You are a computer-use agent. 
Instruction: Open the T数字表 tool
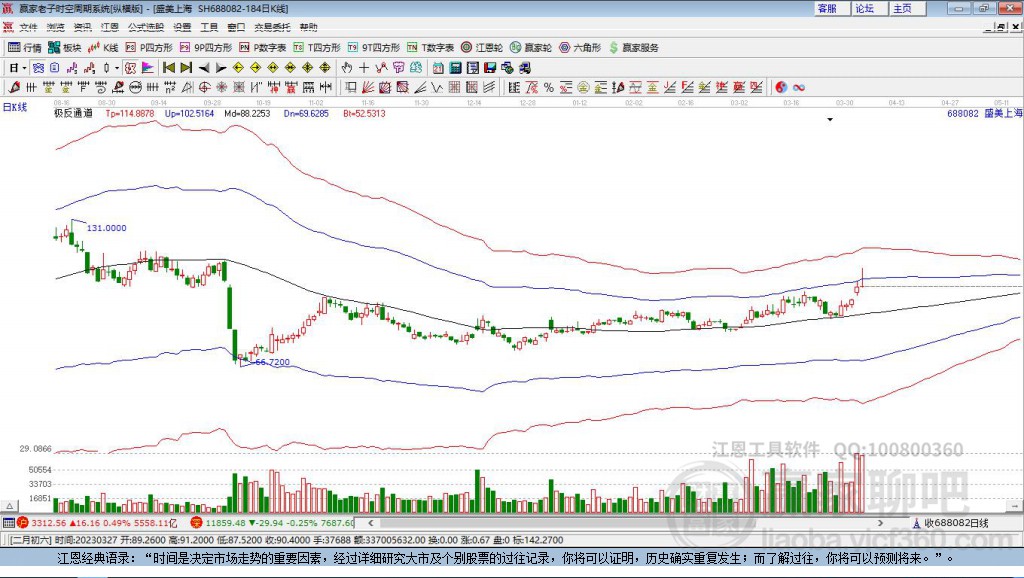(x=430, y=48)
